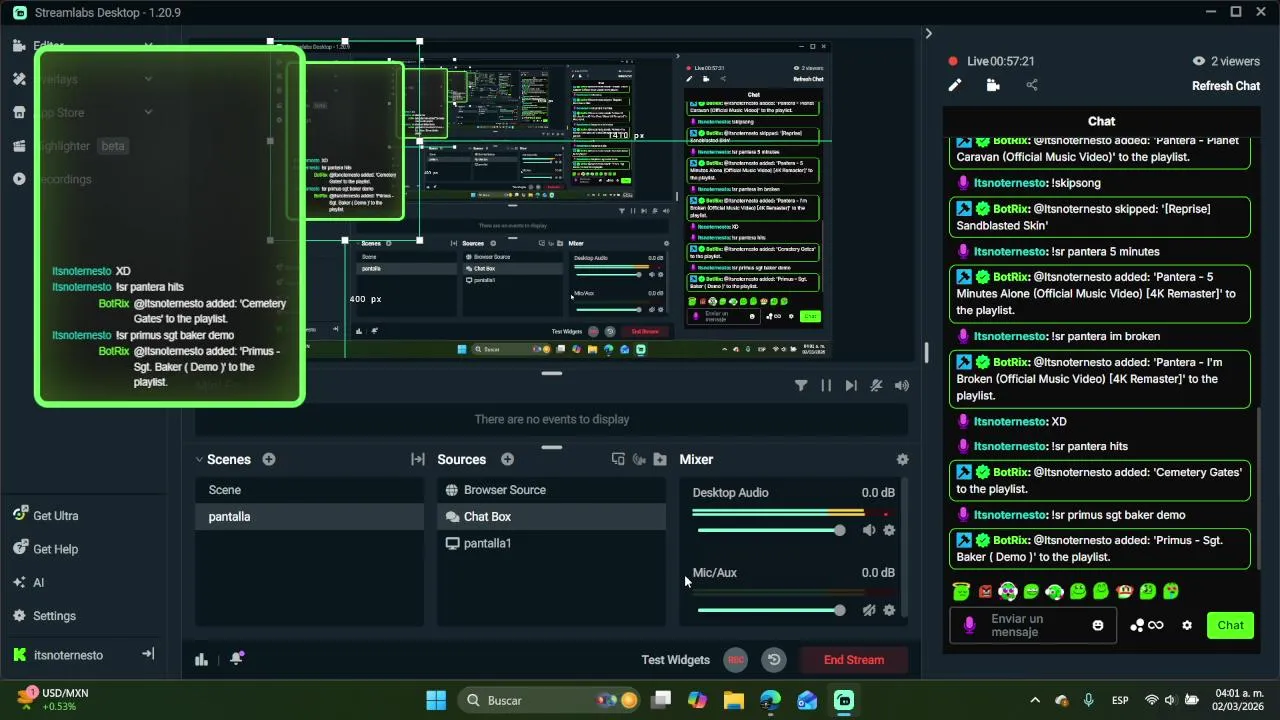The image size is (1280, 720).
Task: Open scene transitions icon in Scenes panel
Action: [x=418, y=459]
